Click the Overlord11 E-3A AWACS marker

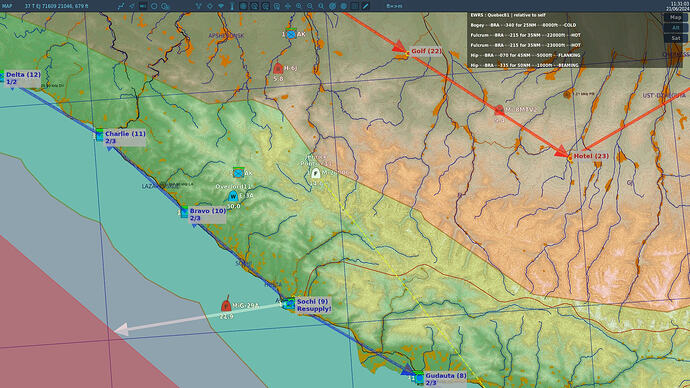pos(233,196)
